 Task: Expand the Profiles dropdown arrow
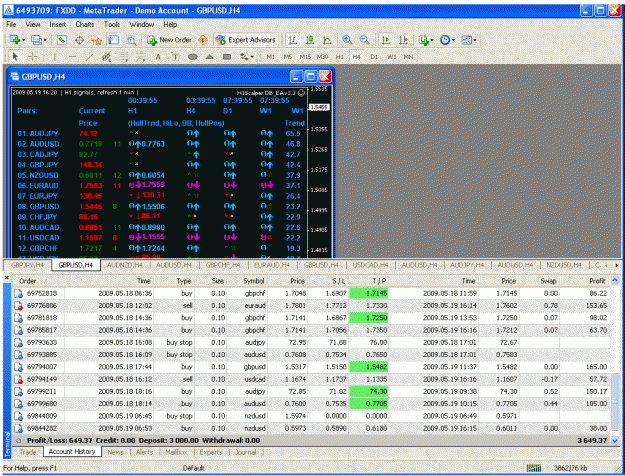click(45, 40)
